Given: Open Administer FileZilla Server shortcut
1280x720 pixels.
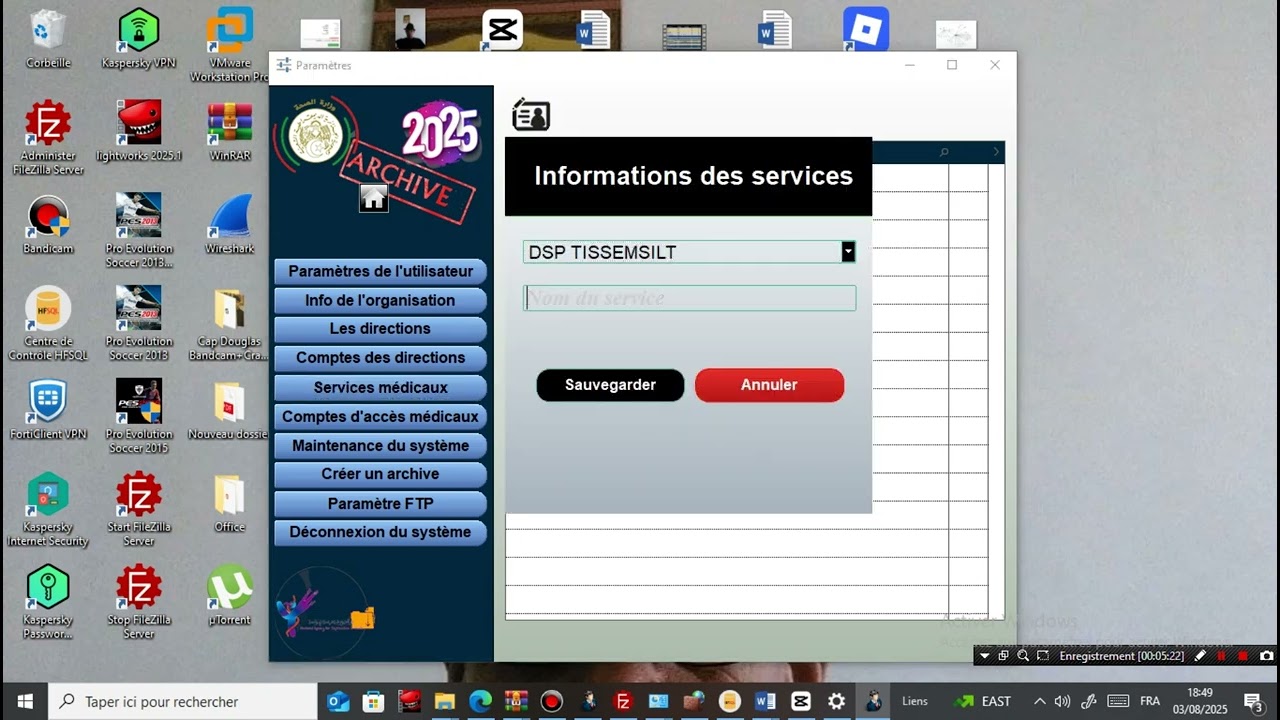Looking at the screenshot, I should [48, 138].
